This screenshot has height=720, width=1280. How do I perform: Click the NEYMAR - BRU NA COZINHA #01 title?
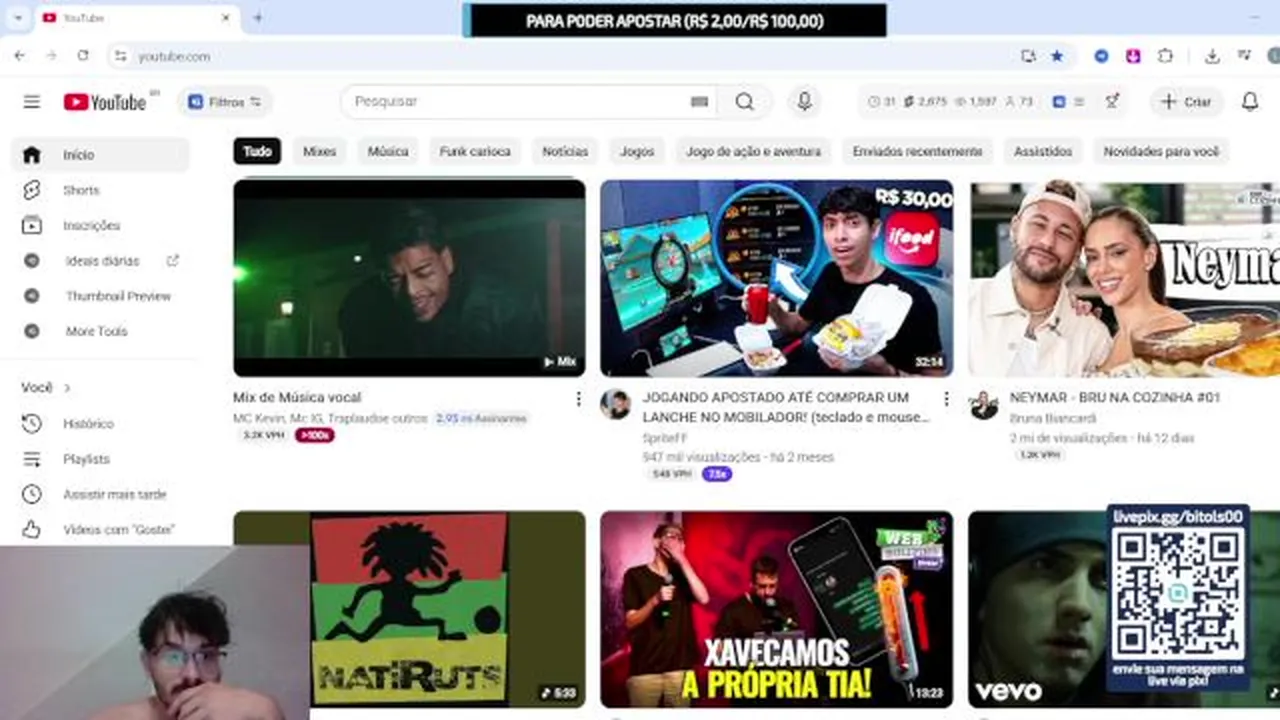[x=1115, y=397]
